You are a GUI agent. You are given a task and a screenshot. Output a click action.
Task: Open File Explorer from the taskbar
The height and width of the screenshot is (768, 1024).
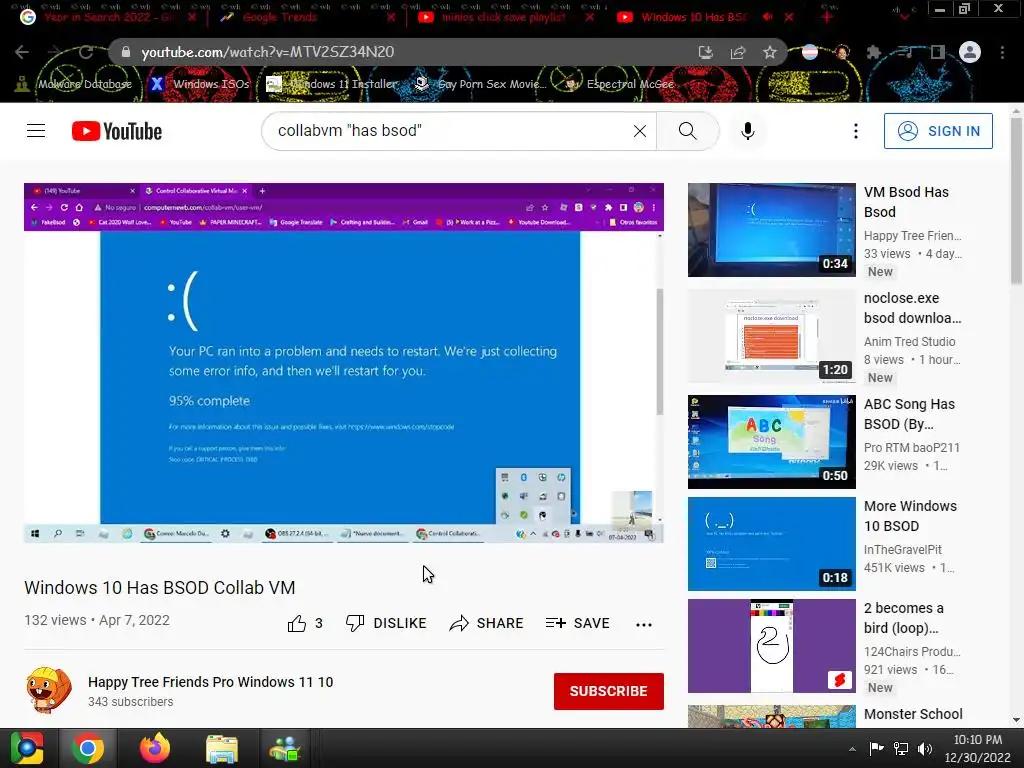(221, 748)
